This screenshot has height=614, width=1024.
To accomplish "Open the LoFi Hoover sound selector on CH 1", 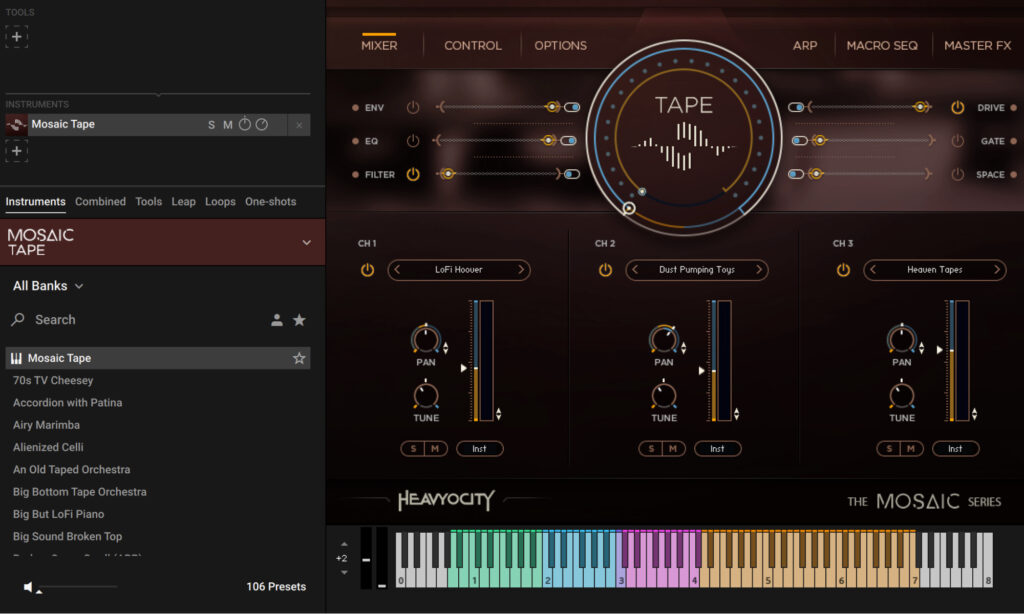I will 458,269.
